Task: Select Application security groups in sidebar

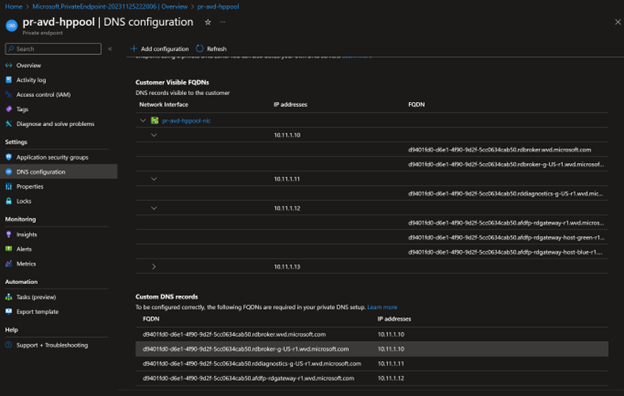Action: point(52,157)
